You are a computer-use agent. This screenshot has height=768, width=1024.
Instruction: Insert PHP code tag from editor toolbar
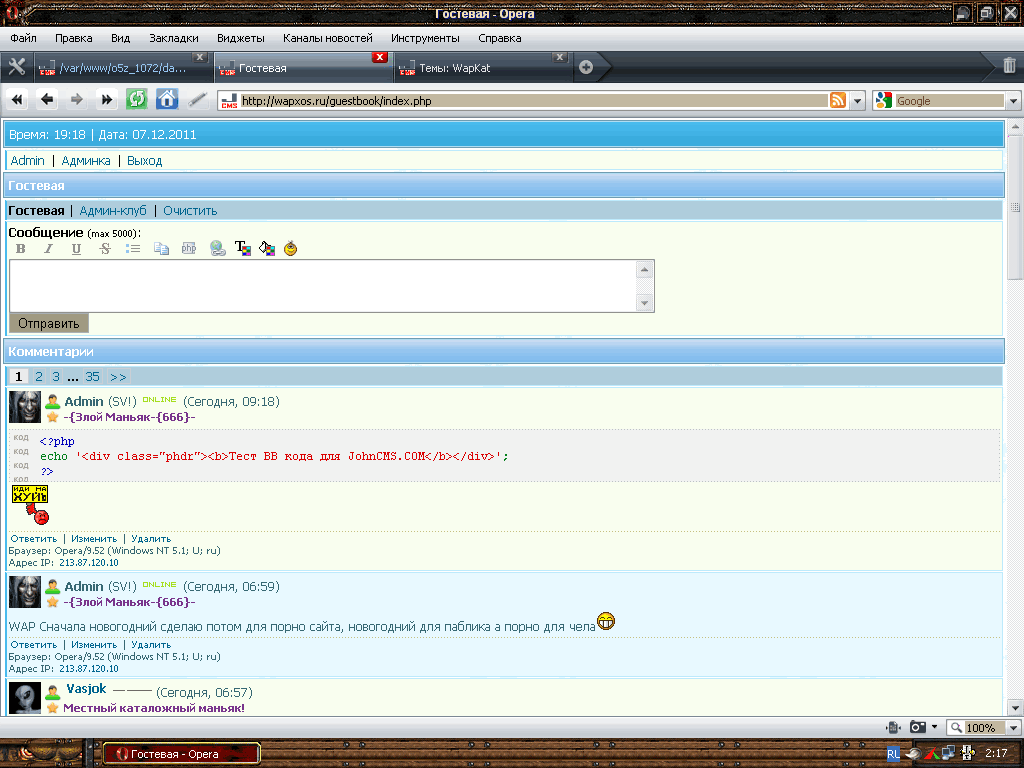click(x=188, y=249)
